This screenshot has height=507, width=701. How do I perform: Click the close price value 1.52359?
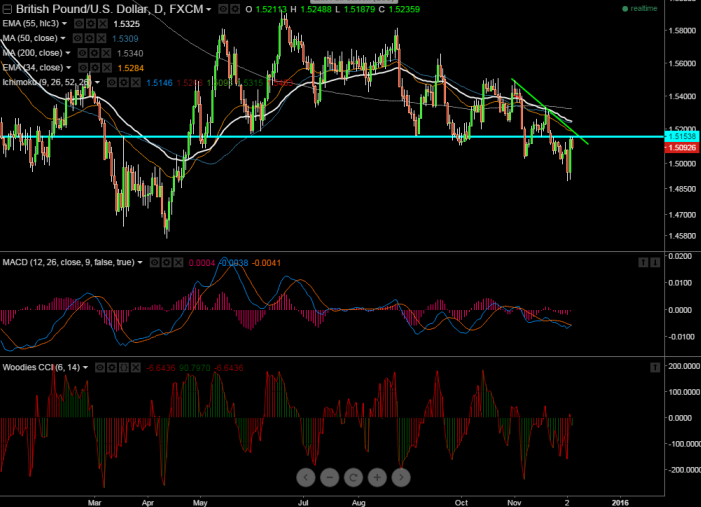point(404,9)
